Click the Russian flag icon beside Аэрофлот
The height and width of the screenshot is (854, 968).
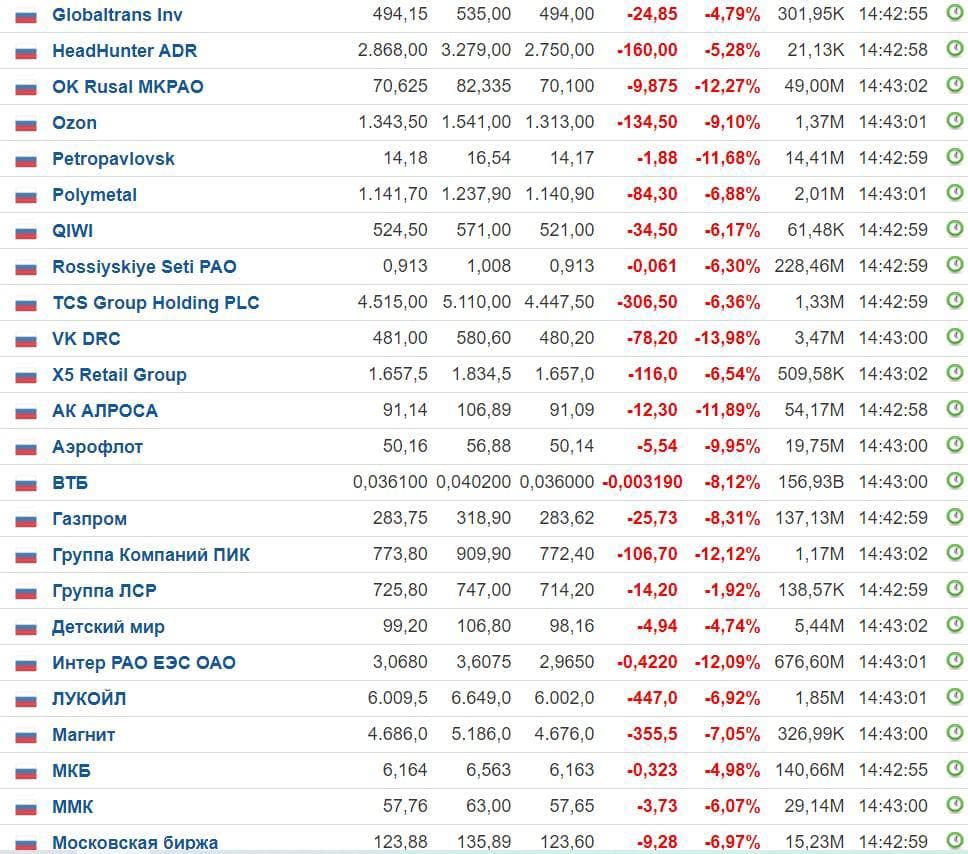pos(26,449)
